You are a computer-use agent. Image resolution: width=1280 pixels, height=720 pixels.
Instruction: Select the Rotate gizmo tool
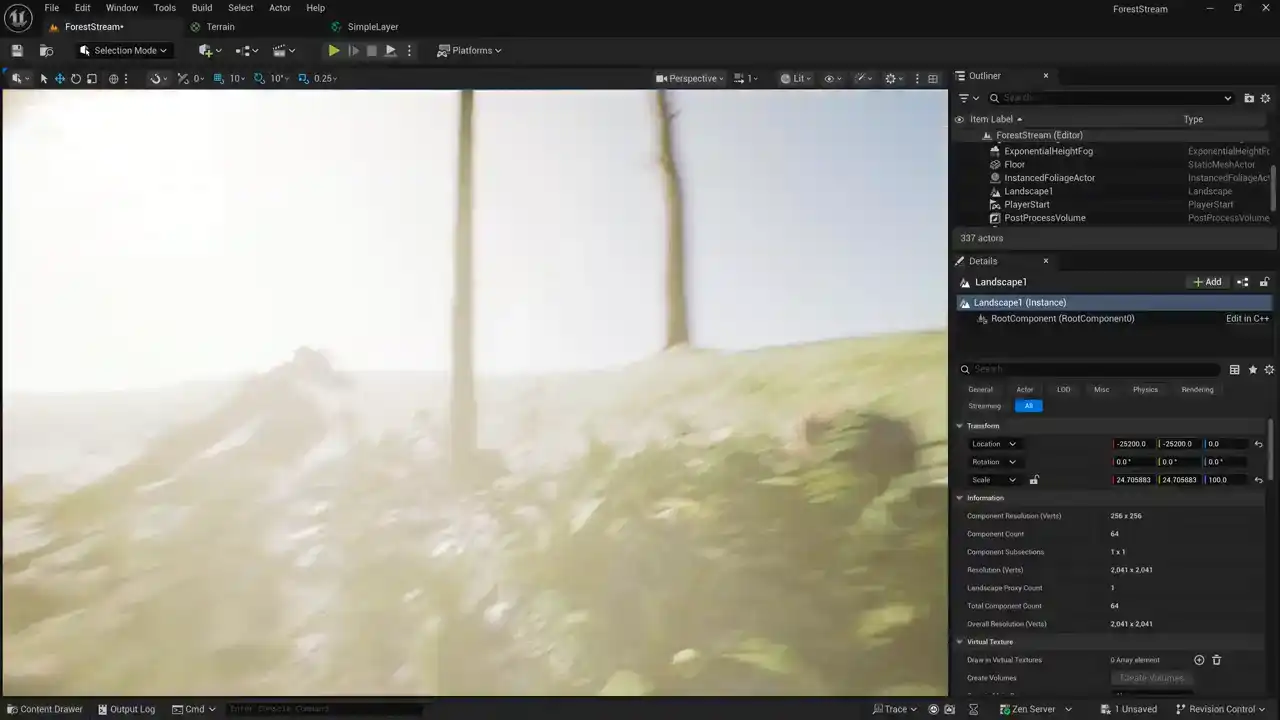(75, 79)
